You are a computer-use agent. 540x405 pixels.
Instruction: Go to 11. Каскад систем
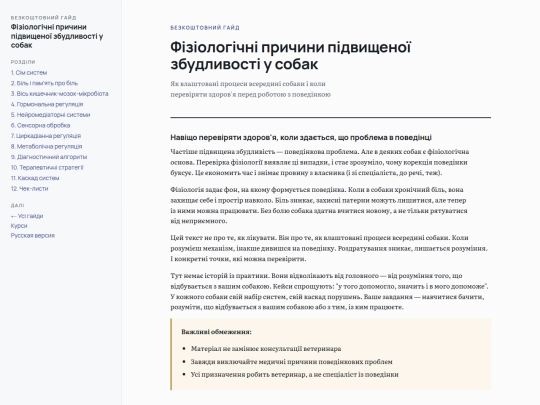35,178
